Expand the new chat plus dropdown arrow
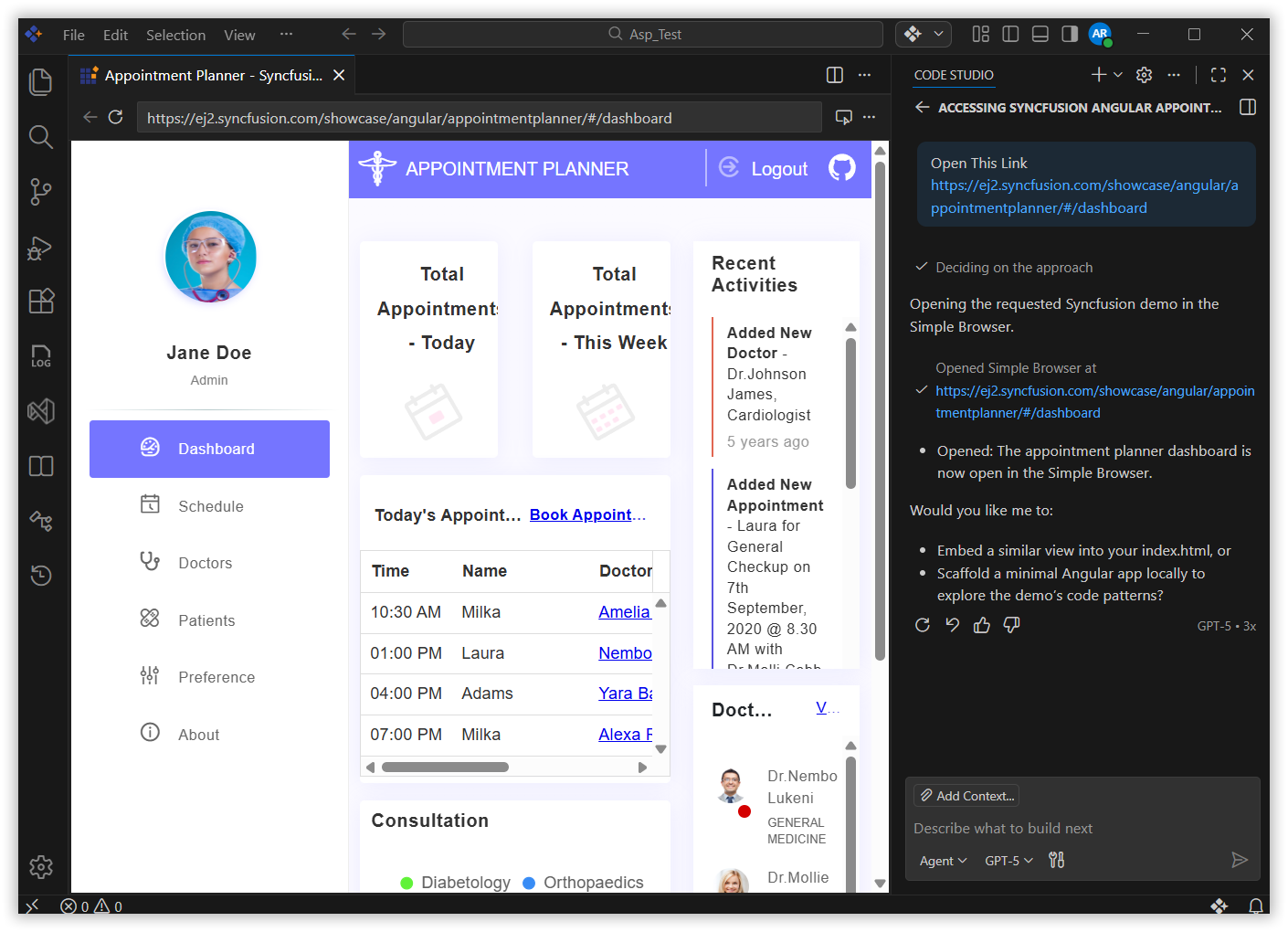The image size is (1288, 932). [1118, 75]
